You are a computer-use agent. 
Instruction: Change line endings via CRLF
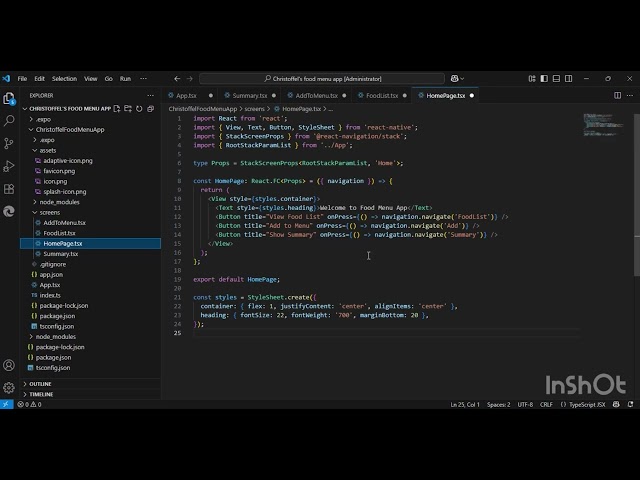pyautogui.click(x=546, y=404)
